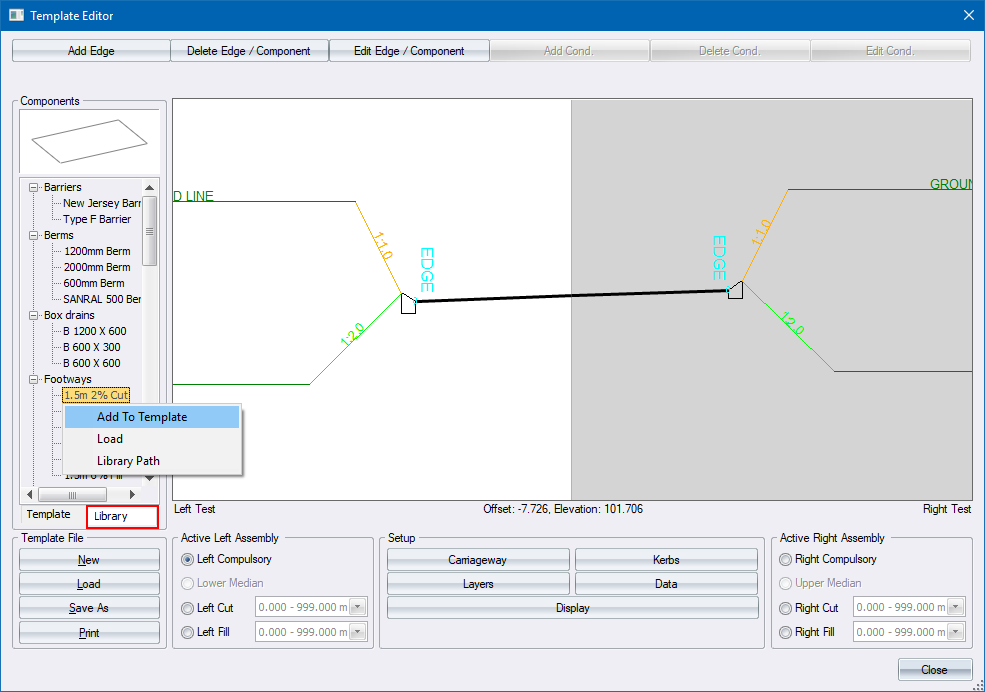Switch to the Template tab

[x=49, y=515]
